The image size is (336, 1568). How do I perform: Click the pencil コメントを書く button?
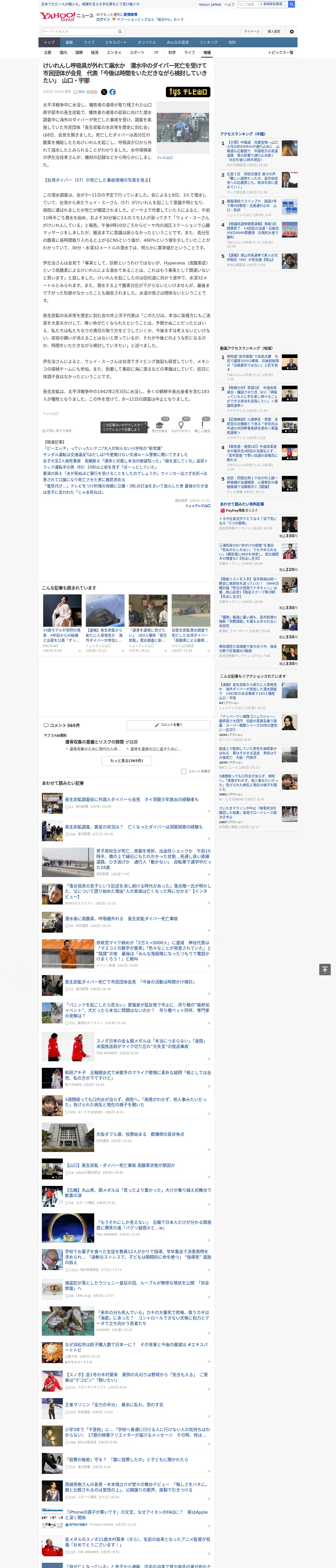coord(168,725)
